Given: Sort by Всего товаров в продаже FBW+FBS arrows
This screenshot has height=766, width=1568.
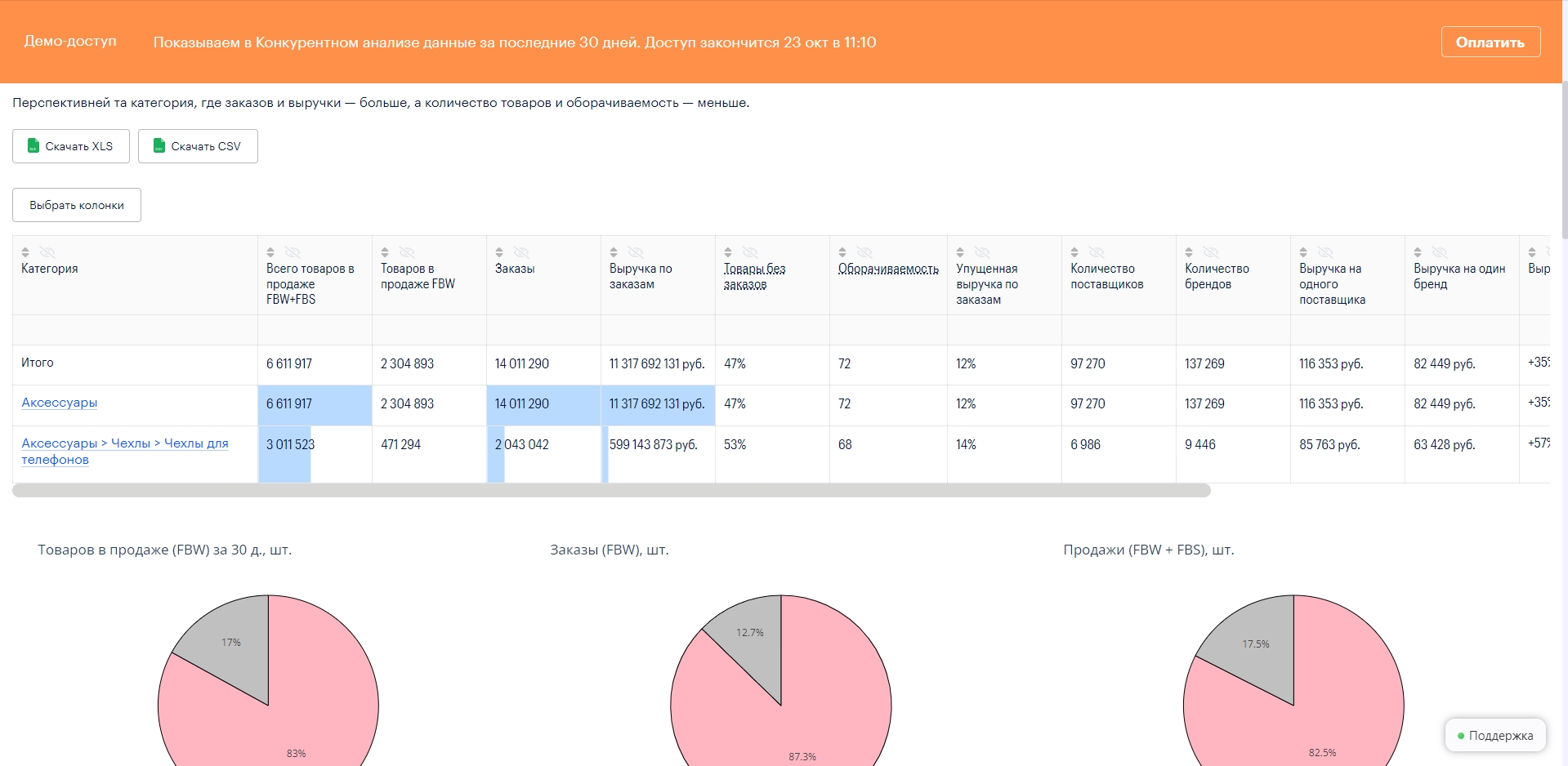Looking at the screenshot, I should (270, 252).
